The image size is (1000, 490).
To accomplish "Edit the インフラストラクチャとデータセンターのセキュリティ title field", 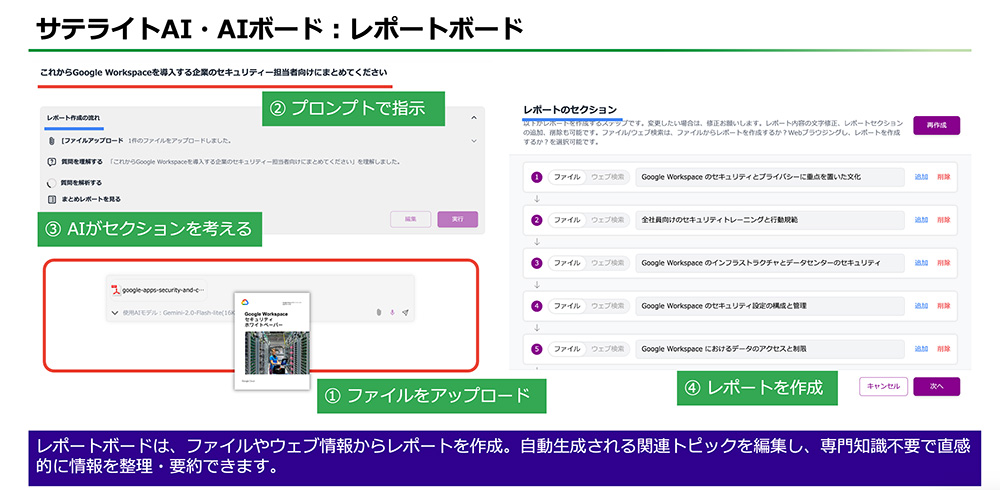I will 770,263.
